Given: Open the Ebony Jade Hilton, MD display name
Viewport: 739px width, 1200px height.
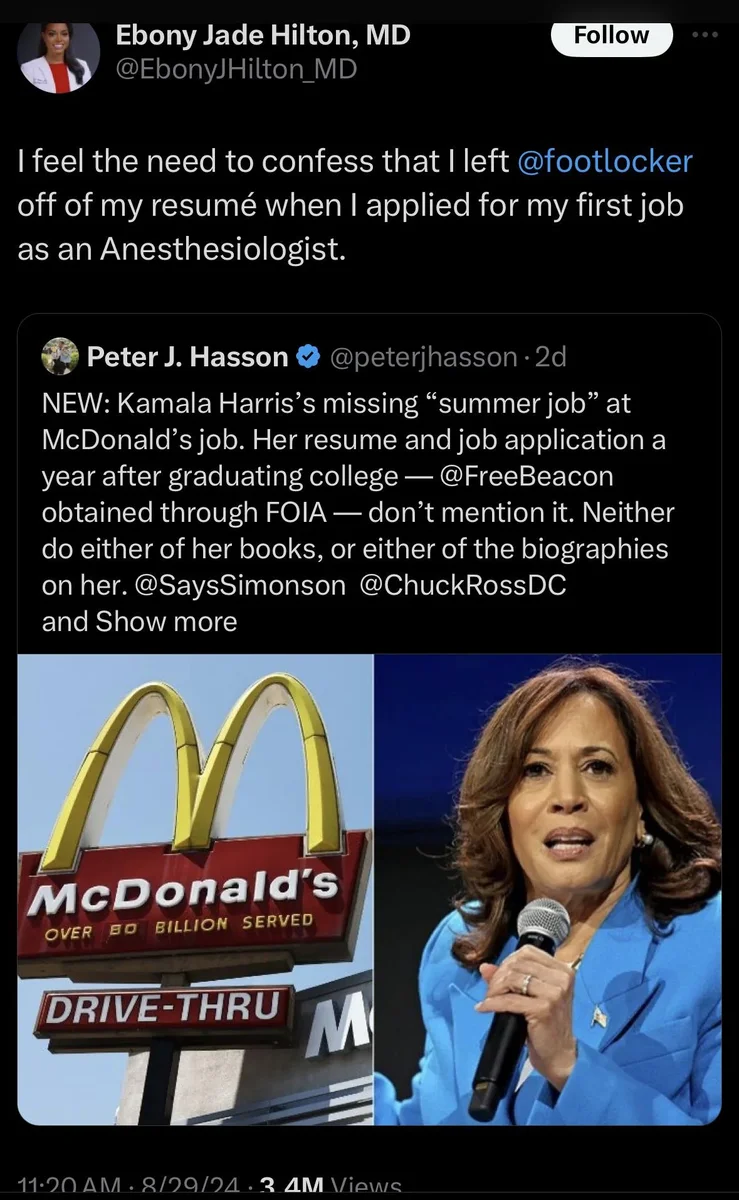Looking at the screenshot, I should [263, 35].
